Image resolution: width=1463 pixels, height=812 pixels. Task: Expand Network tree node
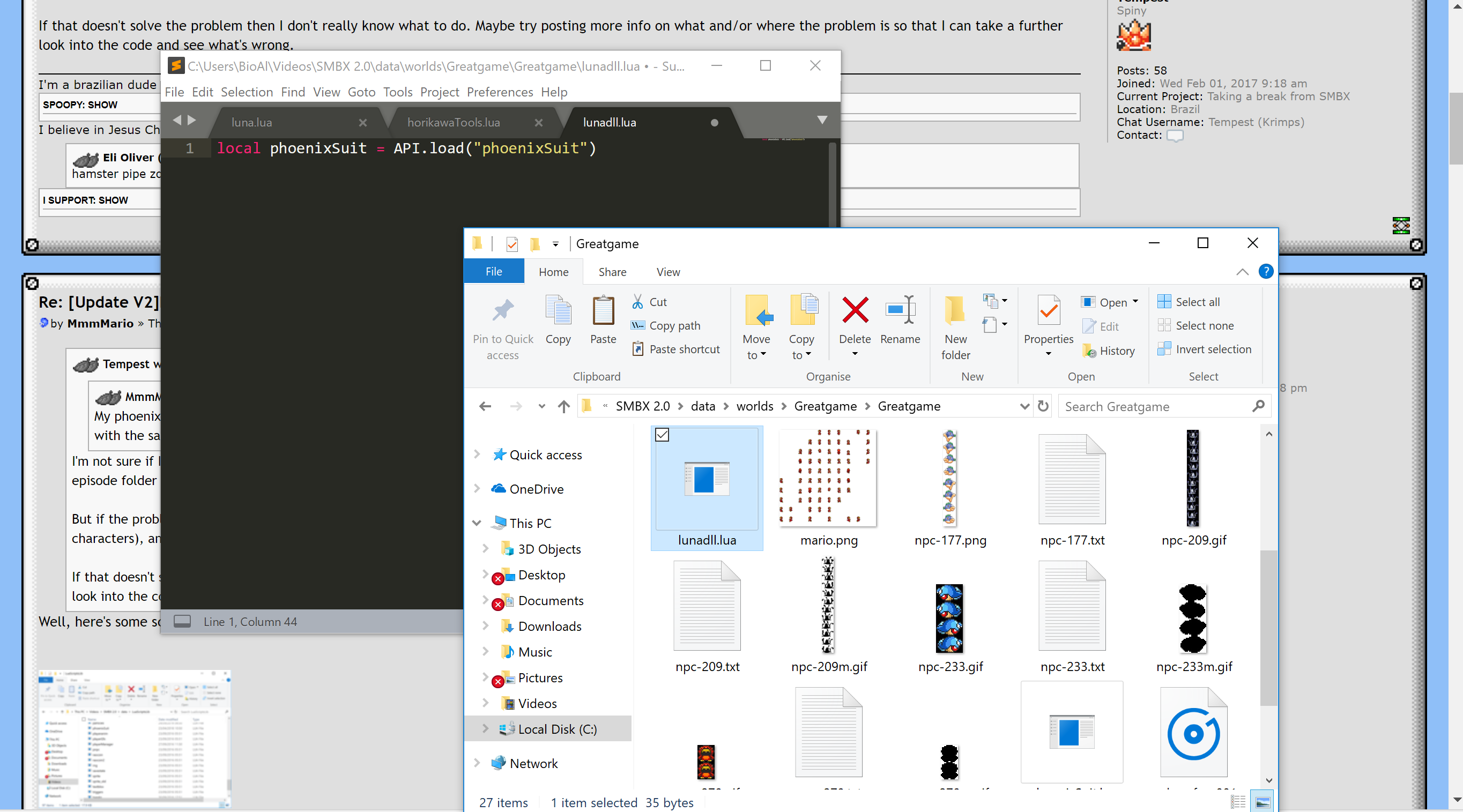pos(477,763)
